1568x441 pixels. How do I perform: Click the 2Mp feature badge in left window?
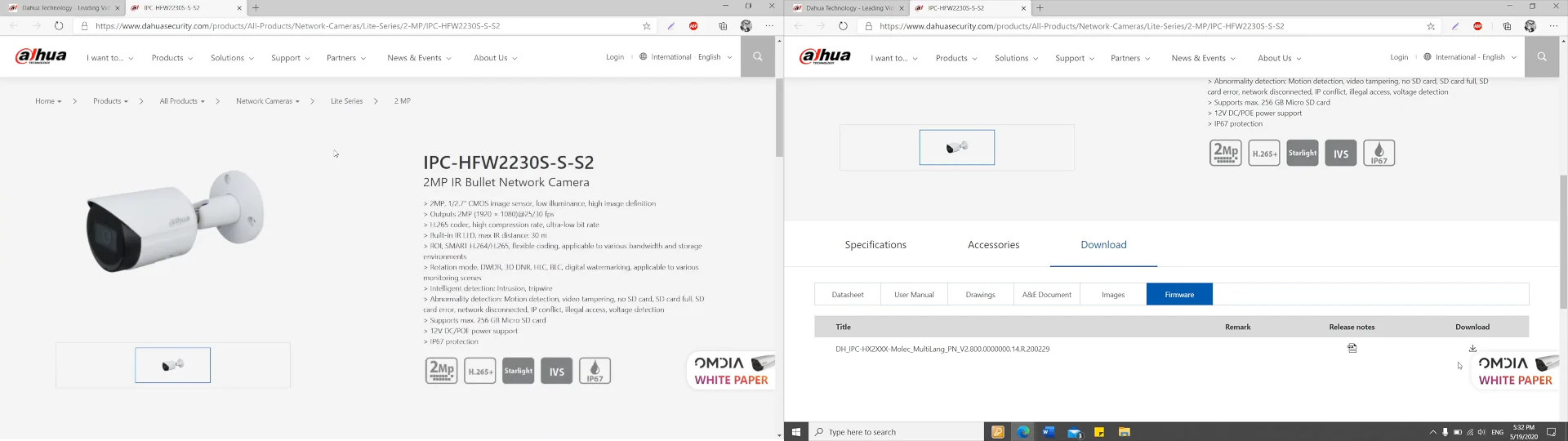[442, 371]
